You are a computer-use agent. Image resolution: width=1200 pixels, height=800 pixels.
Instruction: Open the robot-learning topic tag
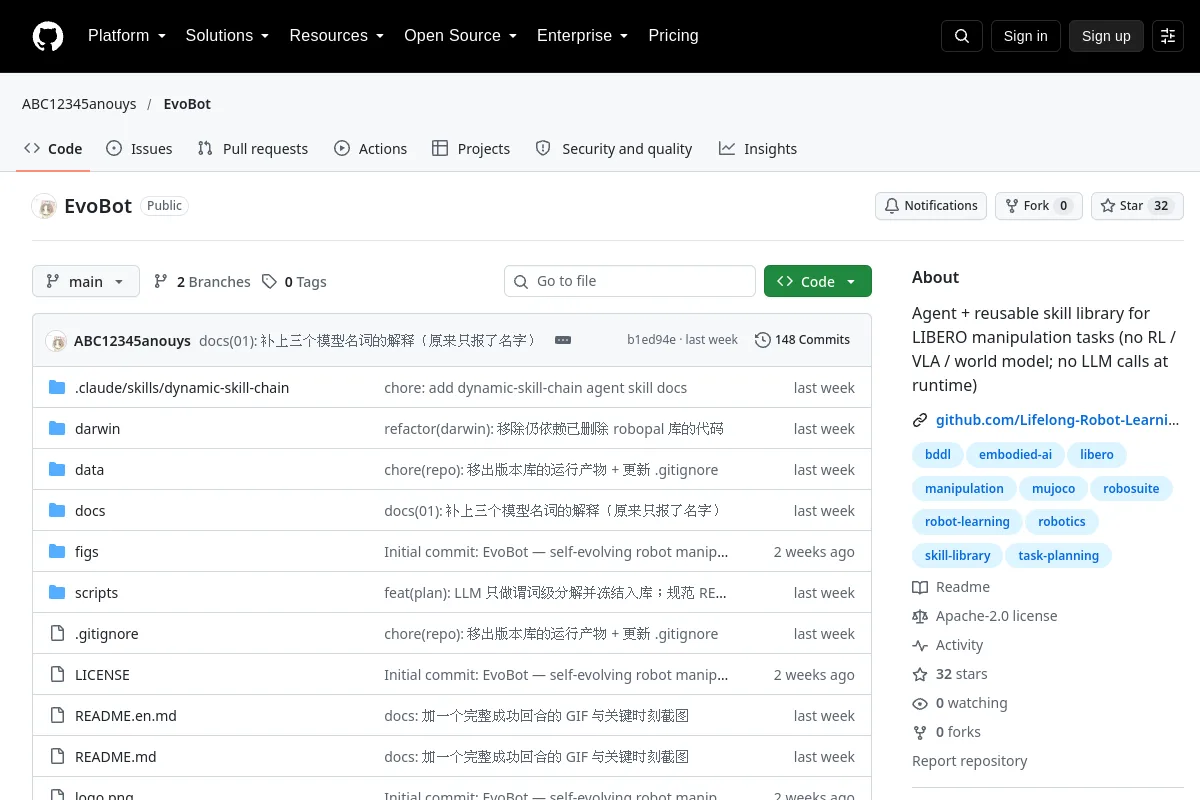967,522
